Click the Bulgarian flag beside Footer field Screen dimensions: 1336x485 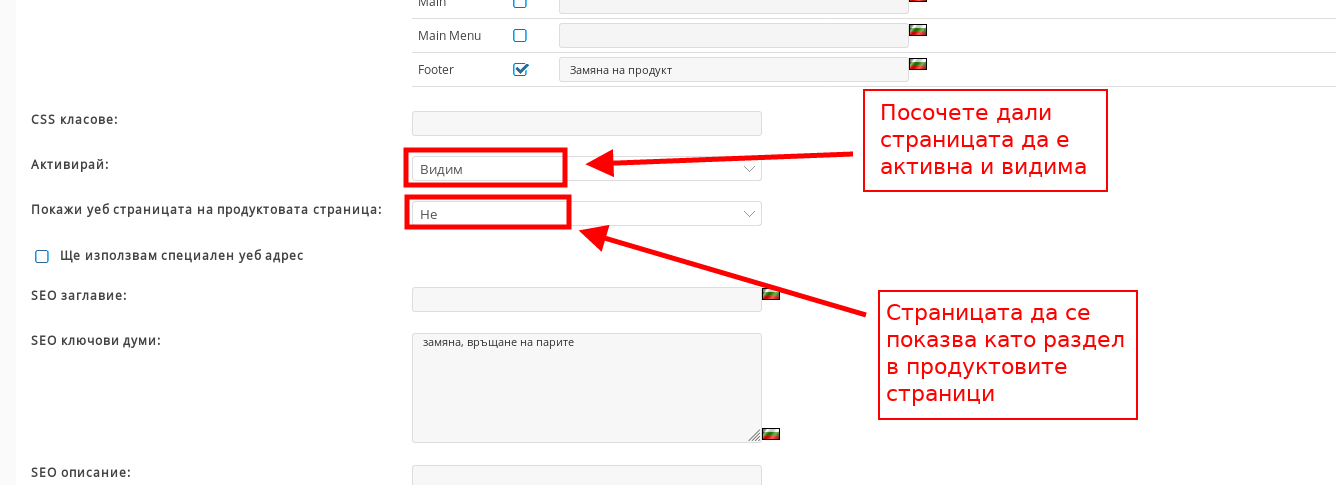[917, 64]
